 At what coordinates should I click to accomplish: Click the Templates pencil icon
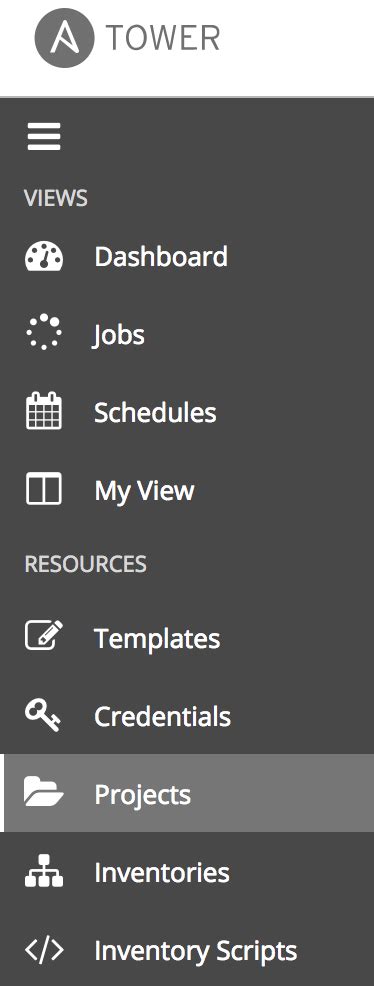point(44,636)
